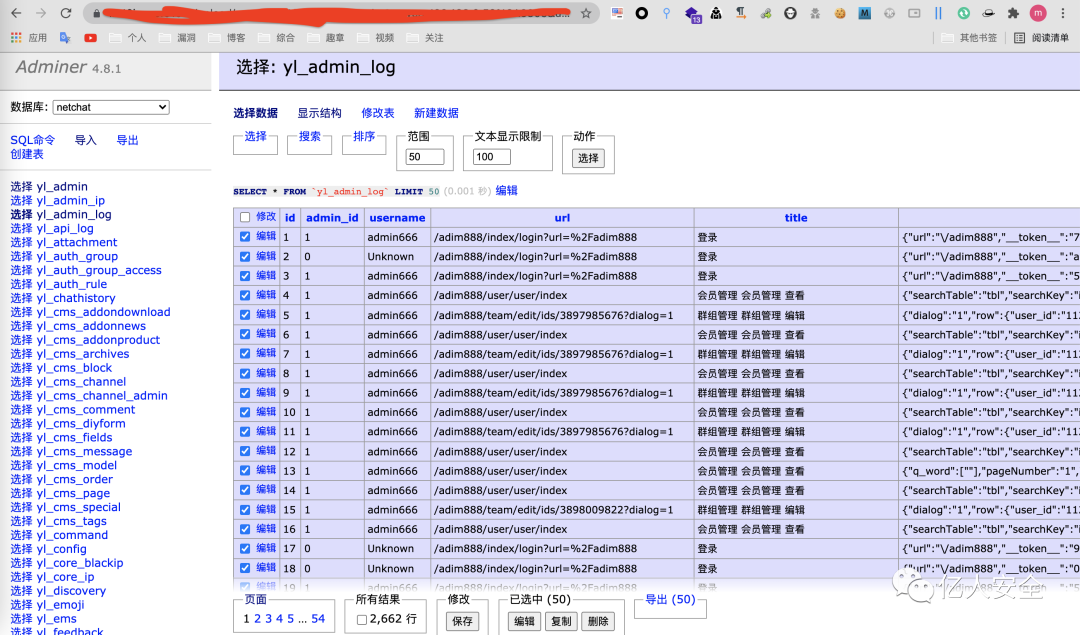Open the cookie extension icon
The height and width of the screenshot is (635, 1080).
840,13
